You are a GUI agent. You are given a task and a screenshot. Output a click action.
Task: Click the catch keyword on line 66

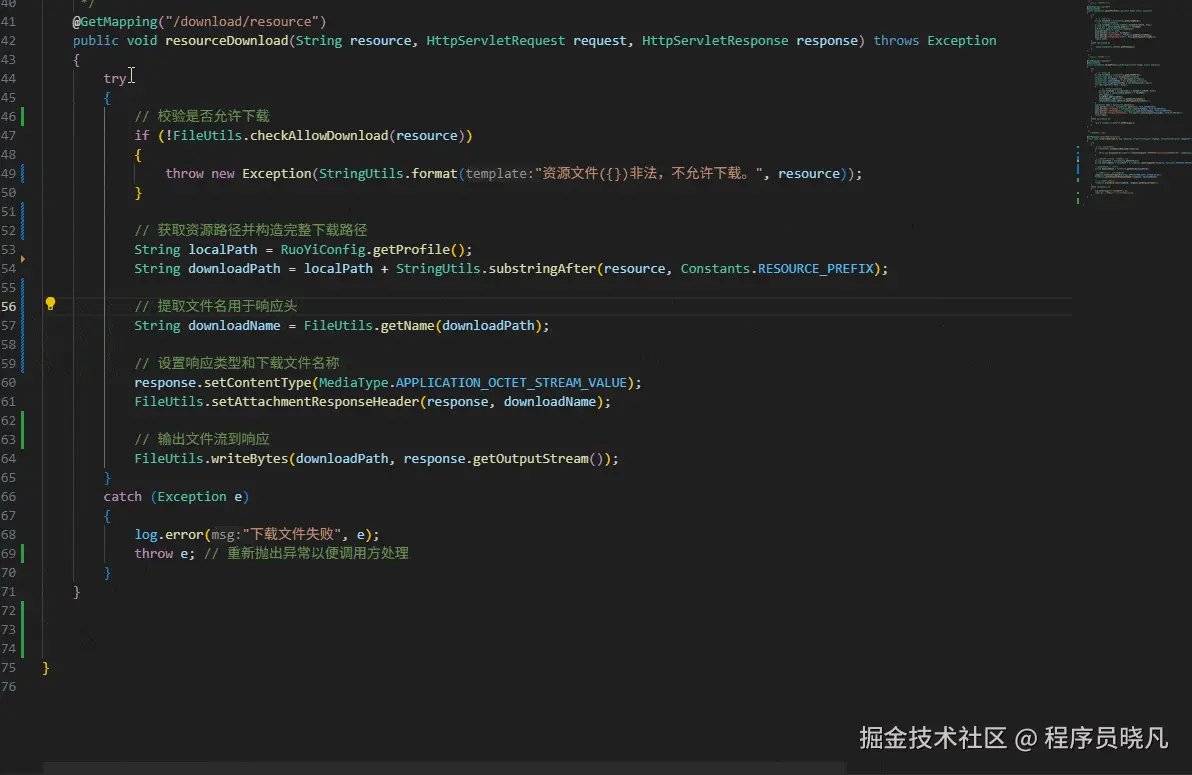point(122,497)
